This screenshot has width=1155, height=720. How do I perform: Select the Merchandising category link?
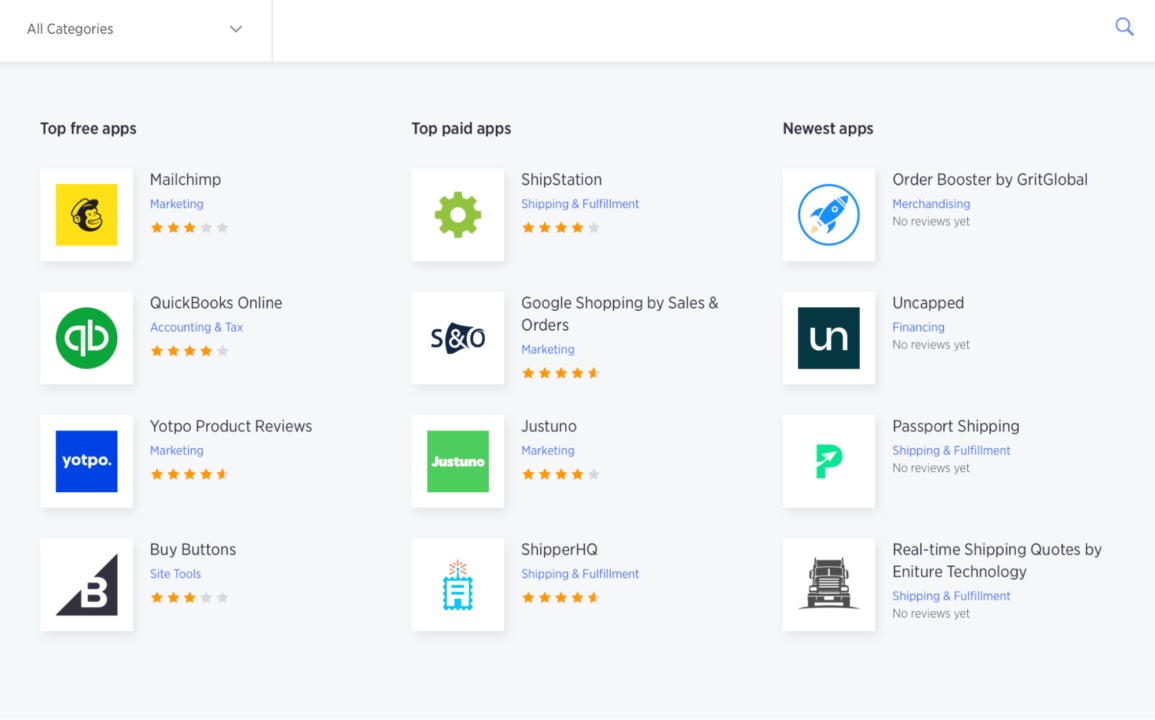pyautogui.click(x=930, y=204)
